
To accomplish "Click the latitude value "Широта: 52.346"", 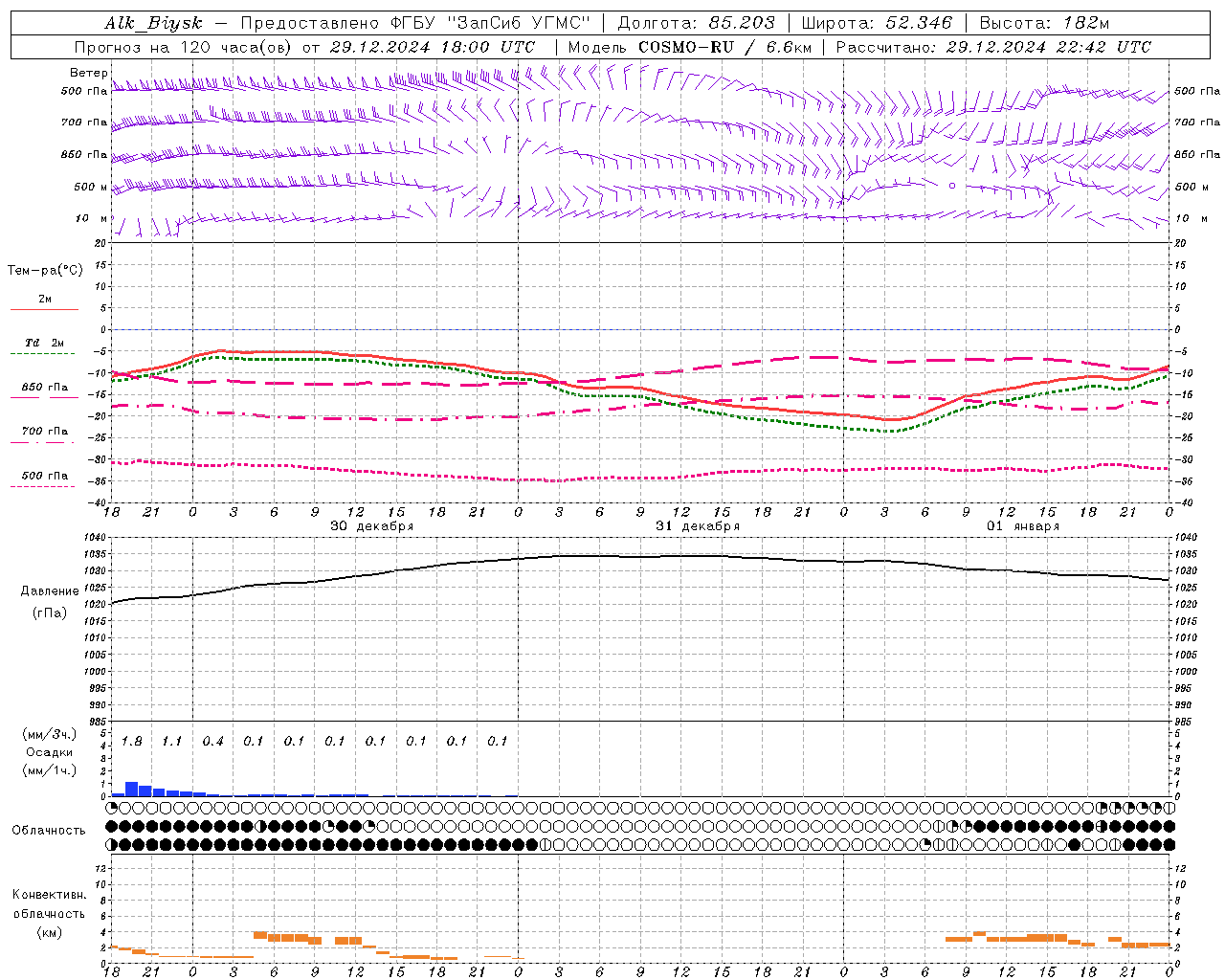I will (877, 23).
